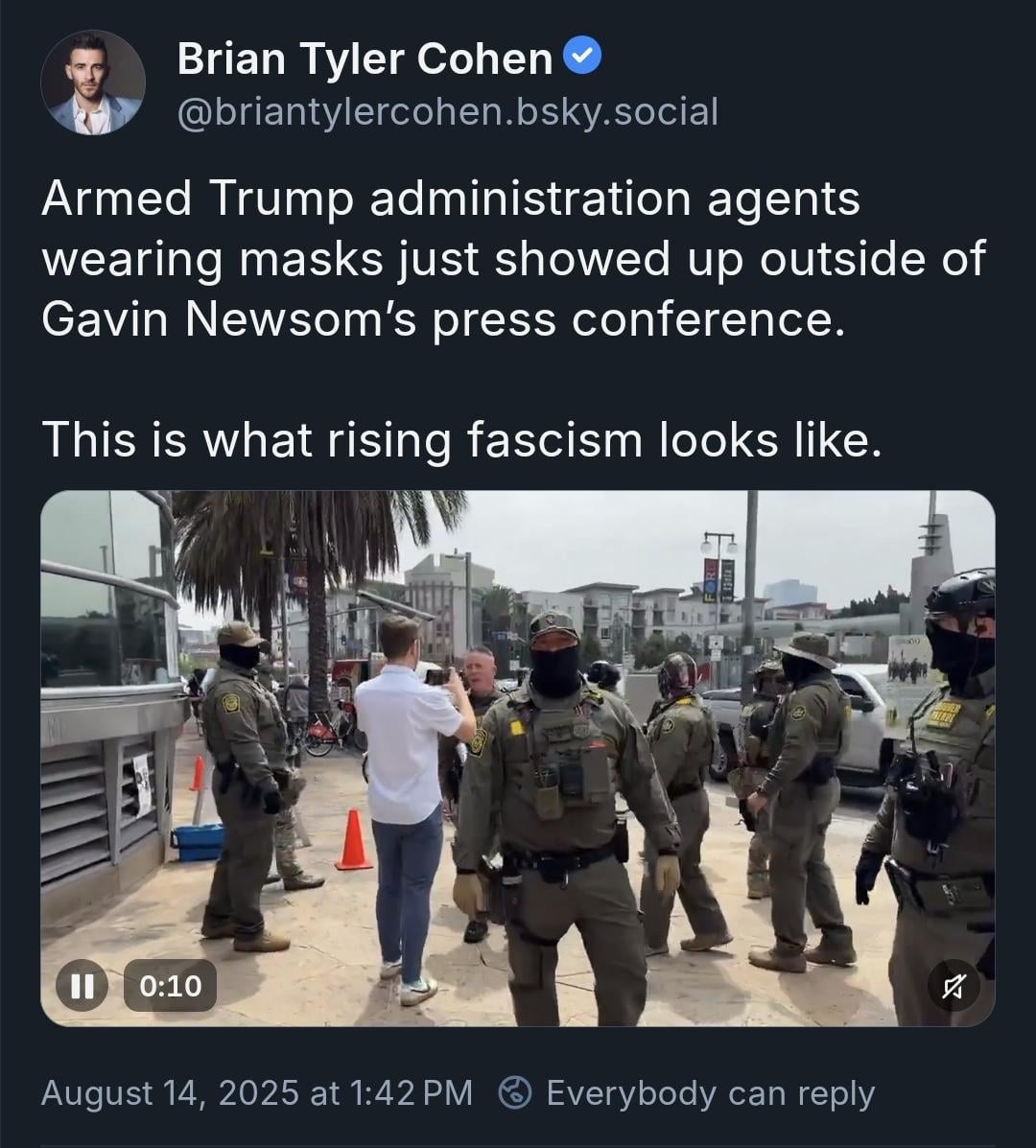
Task: Click the orange traffic cone in video
Action: tap(354, 840)
